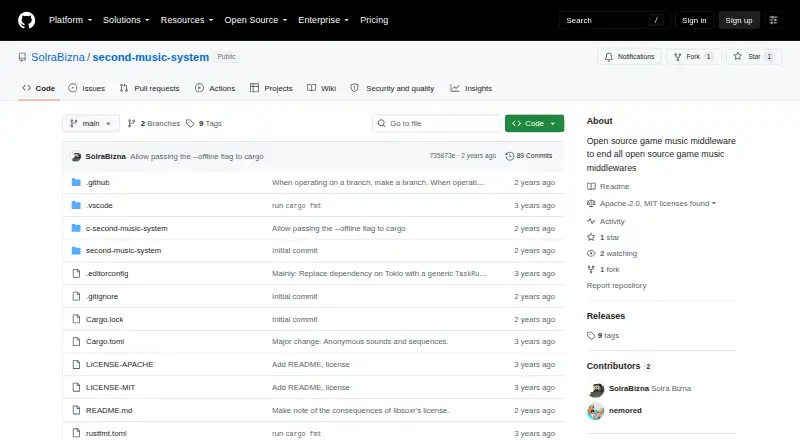The image size is (800, 440).
Task: Open the Pull requests tab
Action: pos(149,88)
